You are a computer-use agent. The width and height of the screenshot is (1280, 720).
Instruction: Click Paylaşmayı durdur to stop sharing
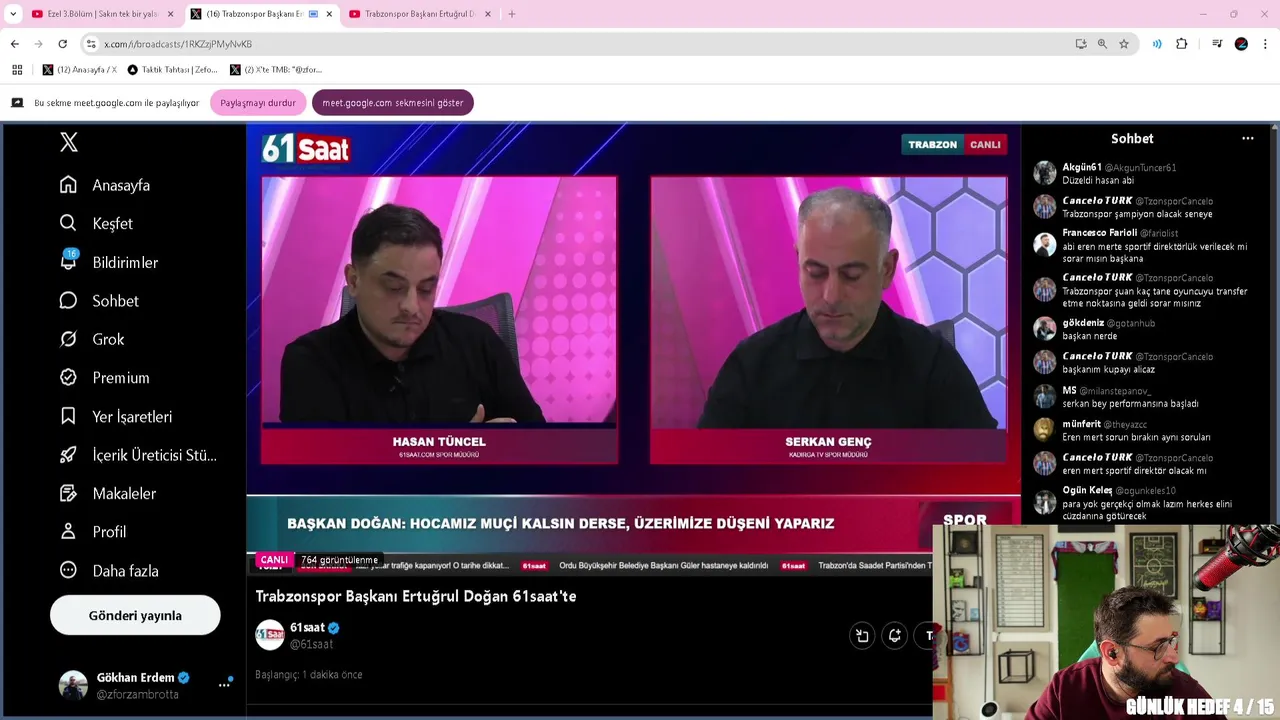(258, 103)
